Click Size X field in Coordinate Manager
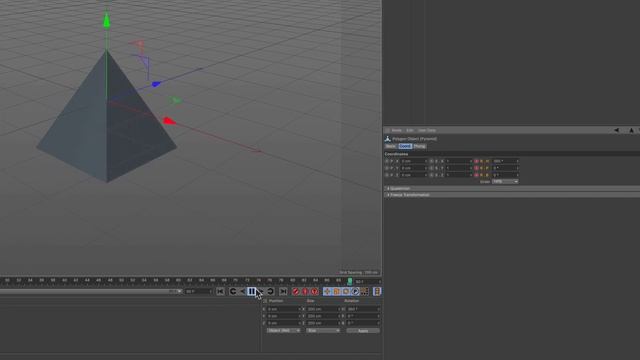Image resolution: width=640 pixels, height=360 pixels. coord(323,309)
